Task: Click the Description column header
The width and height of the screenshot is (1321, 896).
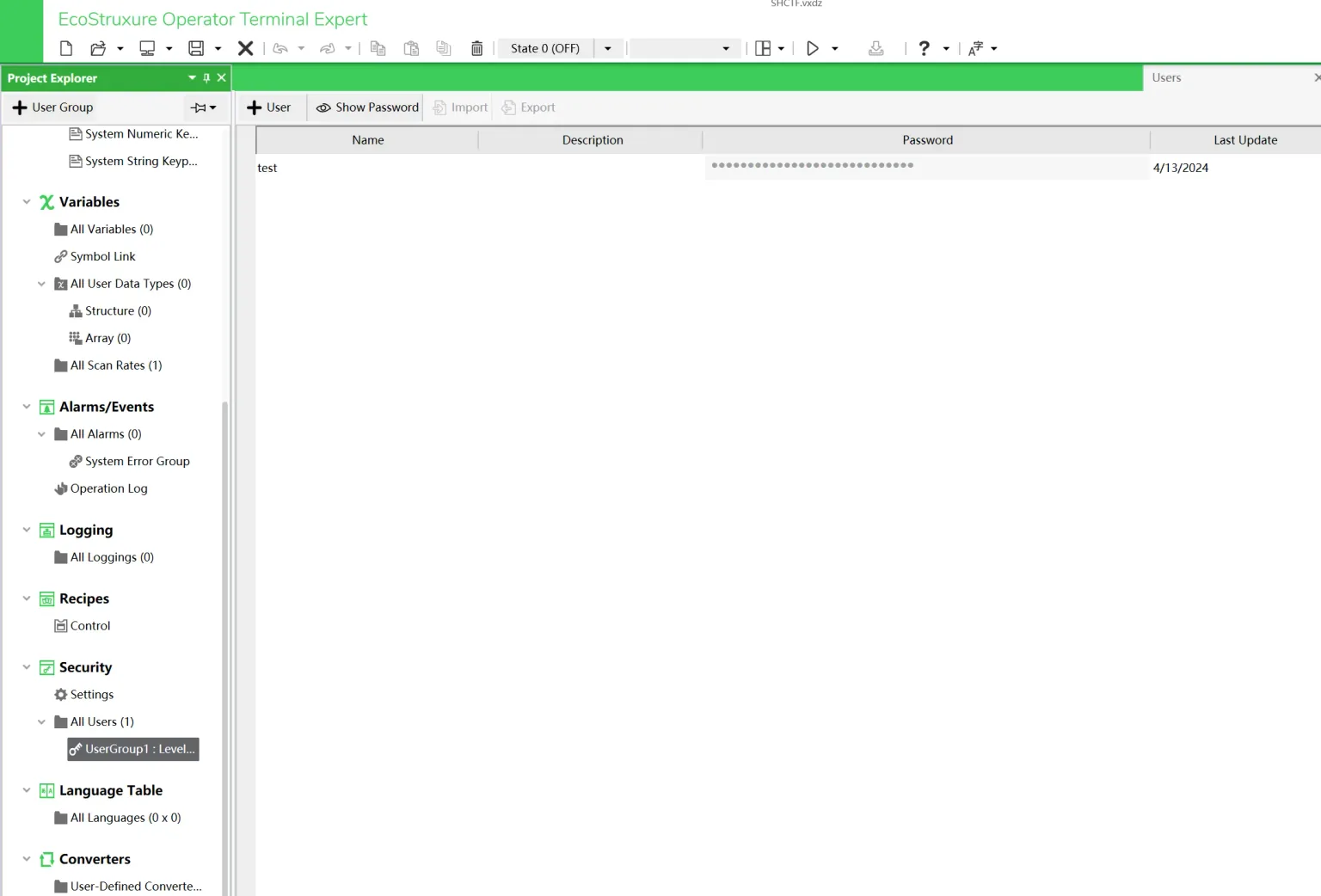Action: 592,140
